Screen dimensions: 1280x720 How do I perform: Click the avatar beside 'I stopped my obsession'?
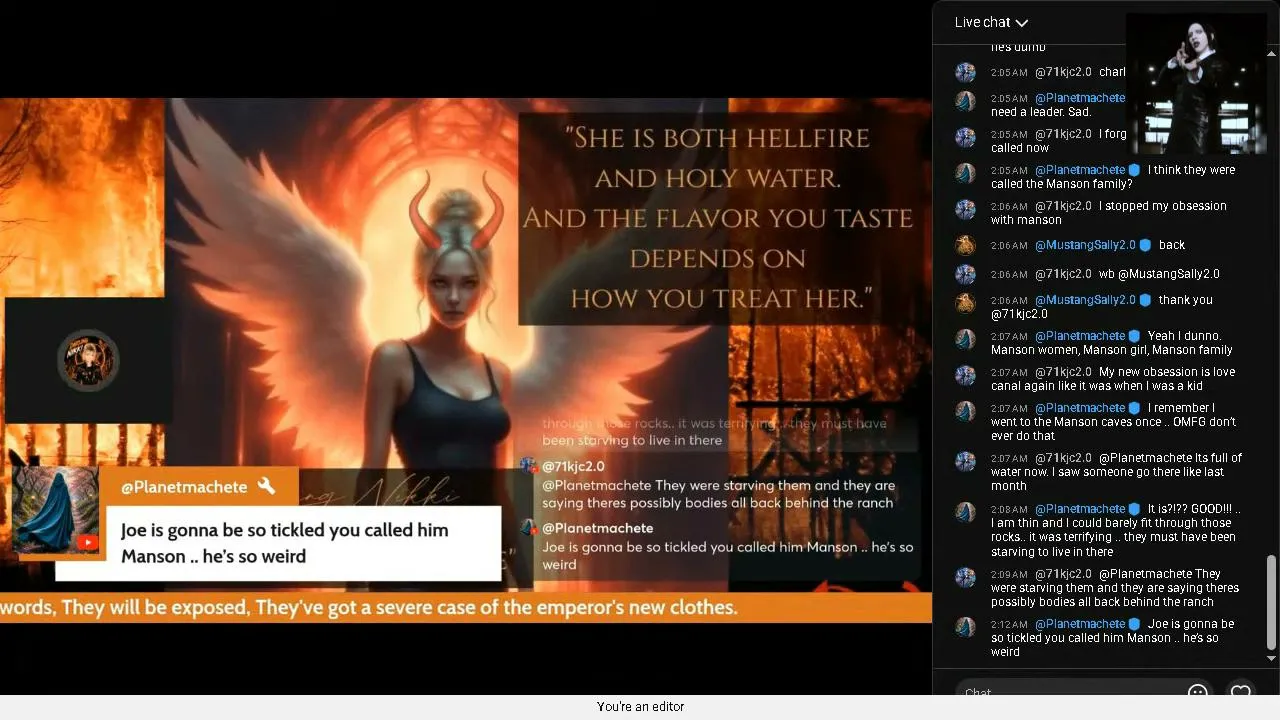pyautogui.click(x=965, y=209)
